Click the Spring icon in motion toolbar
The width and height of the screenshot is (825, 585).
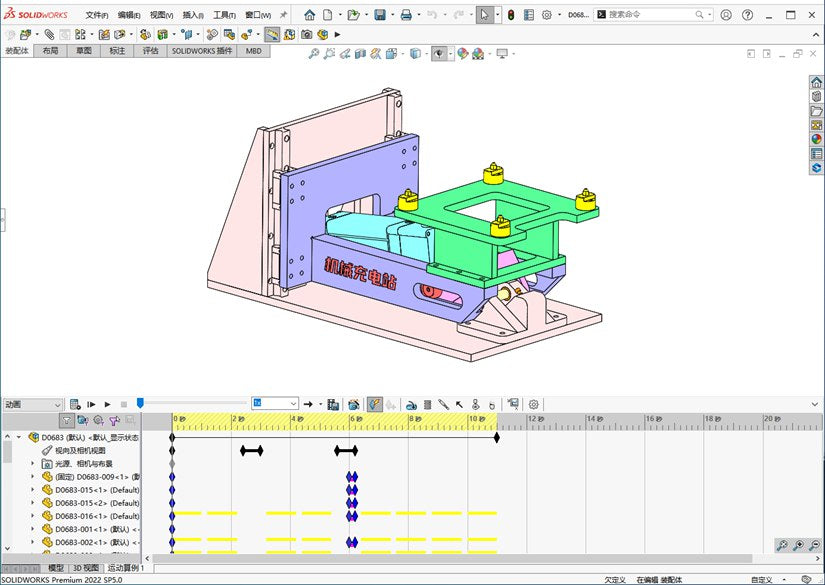coord(428,405)
